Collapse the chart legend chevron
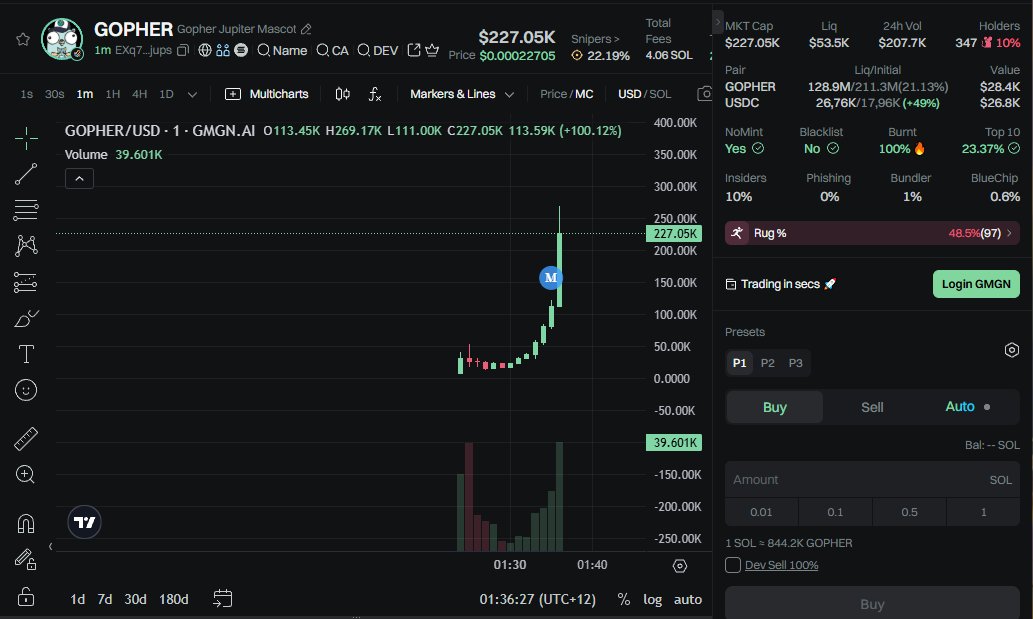 [x=79, y=178]
